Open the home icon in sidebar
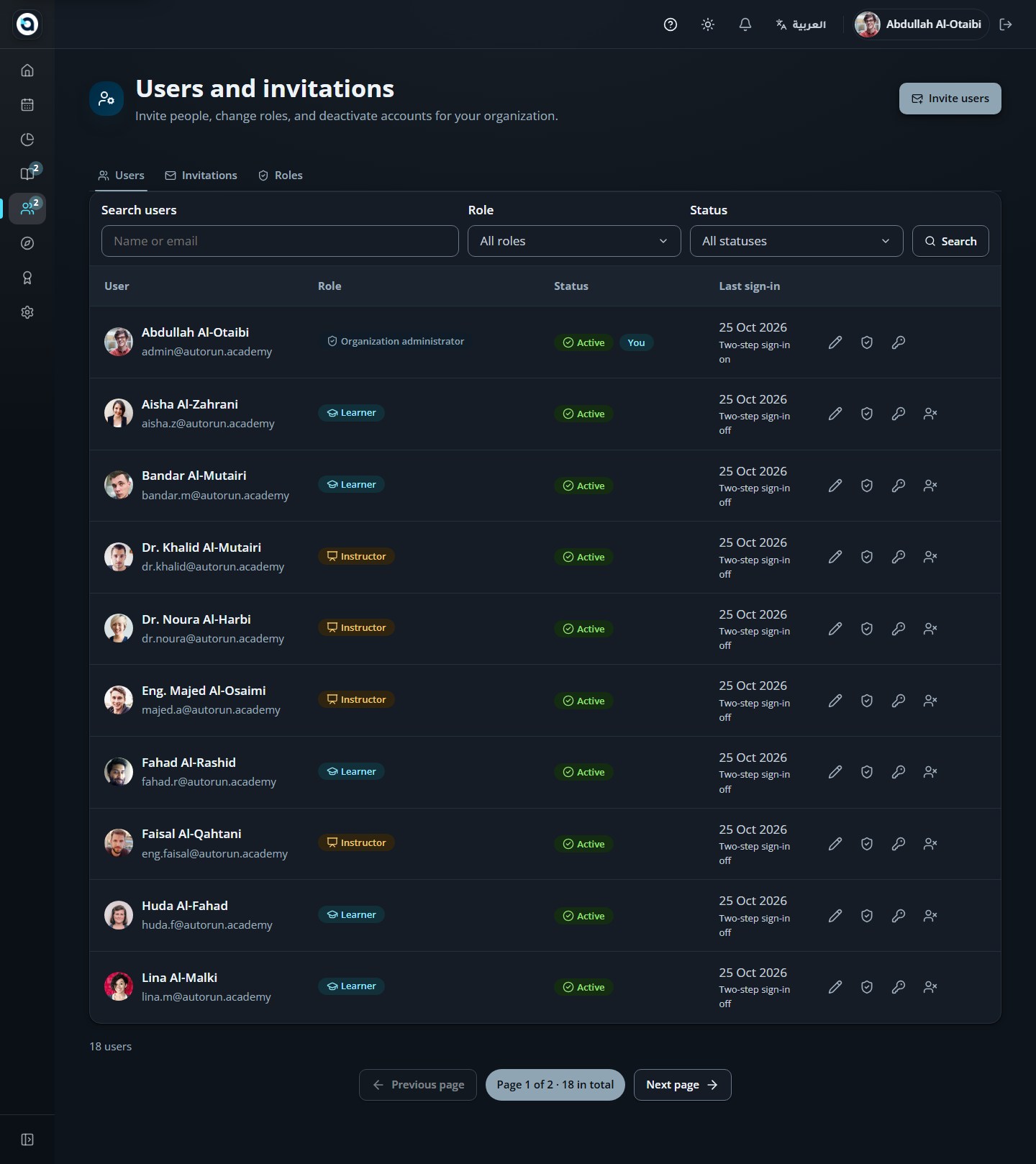Screen dimensions: 1036x1164 point(27,71)
